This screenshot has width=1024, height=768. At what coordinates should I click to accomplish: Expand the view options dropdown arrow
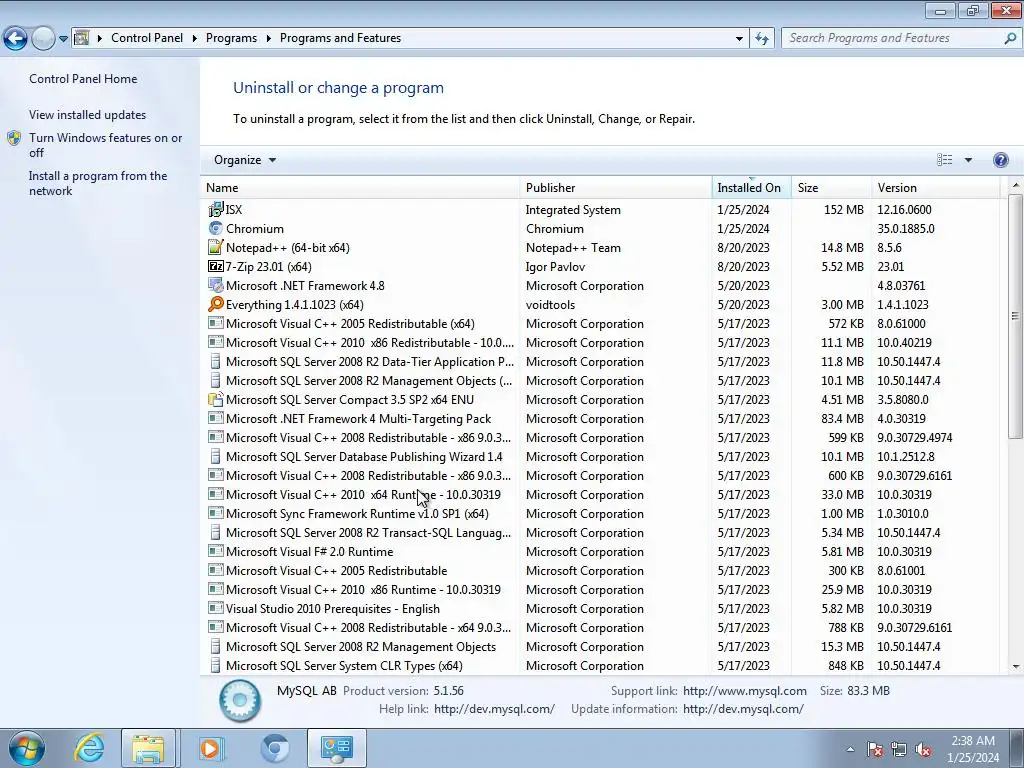coord(968,160)
